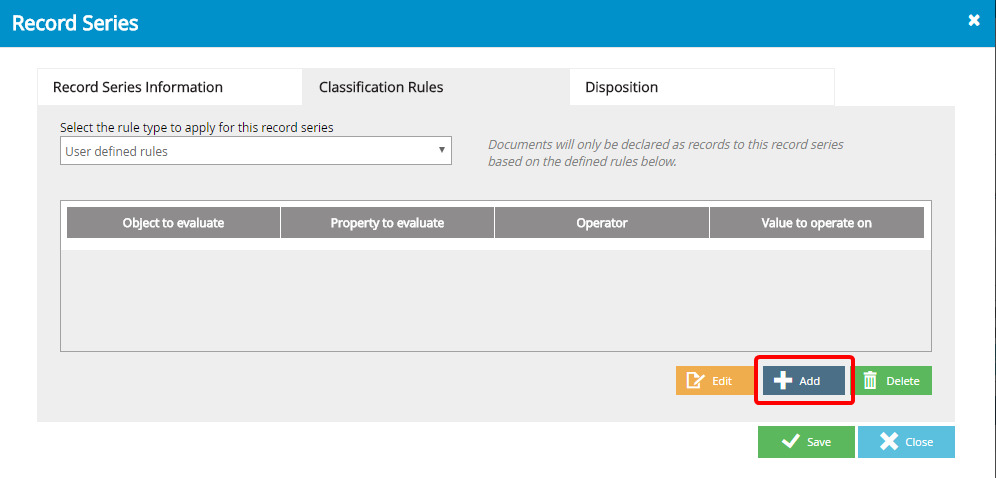The width and height of the screenshot is (996, 478).
Task: Click the Operator column header
Action: pyautogui.click(x=602, y=223)
